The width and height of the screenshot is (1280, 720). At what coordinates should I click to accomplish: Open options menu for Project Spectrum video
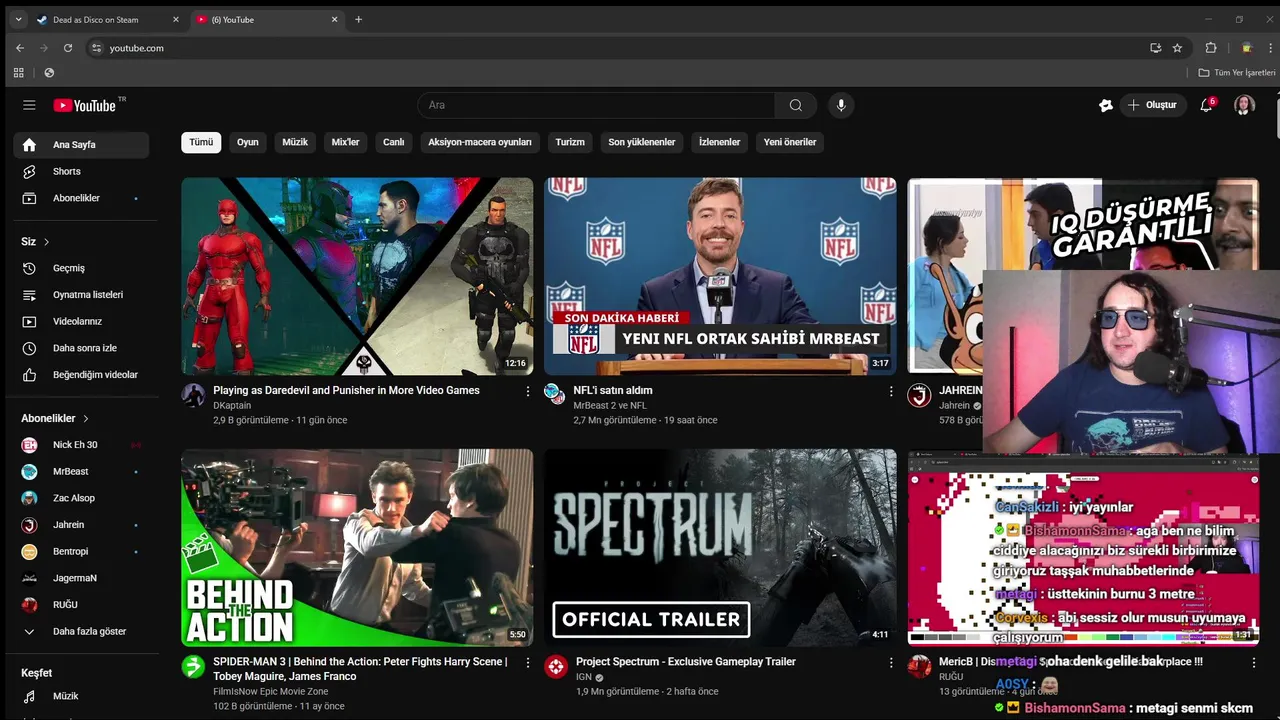(x=891, y=662)
